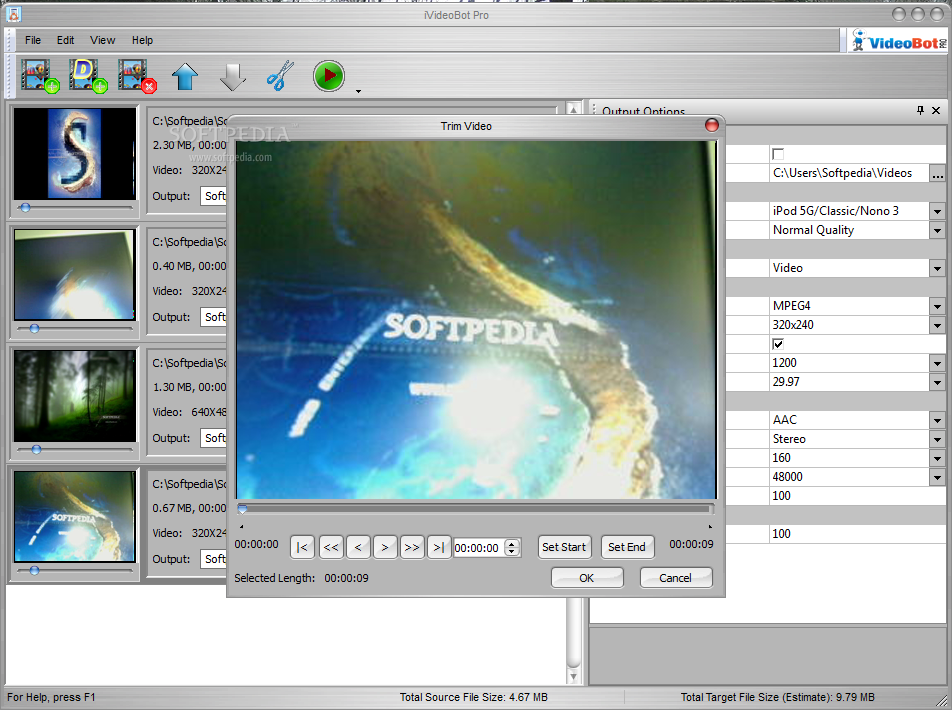This screenshot has height=710, width=952.
Task: Rewind fast with << button
Action: pyautogui.click(x=331, y=547)
